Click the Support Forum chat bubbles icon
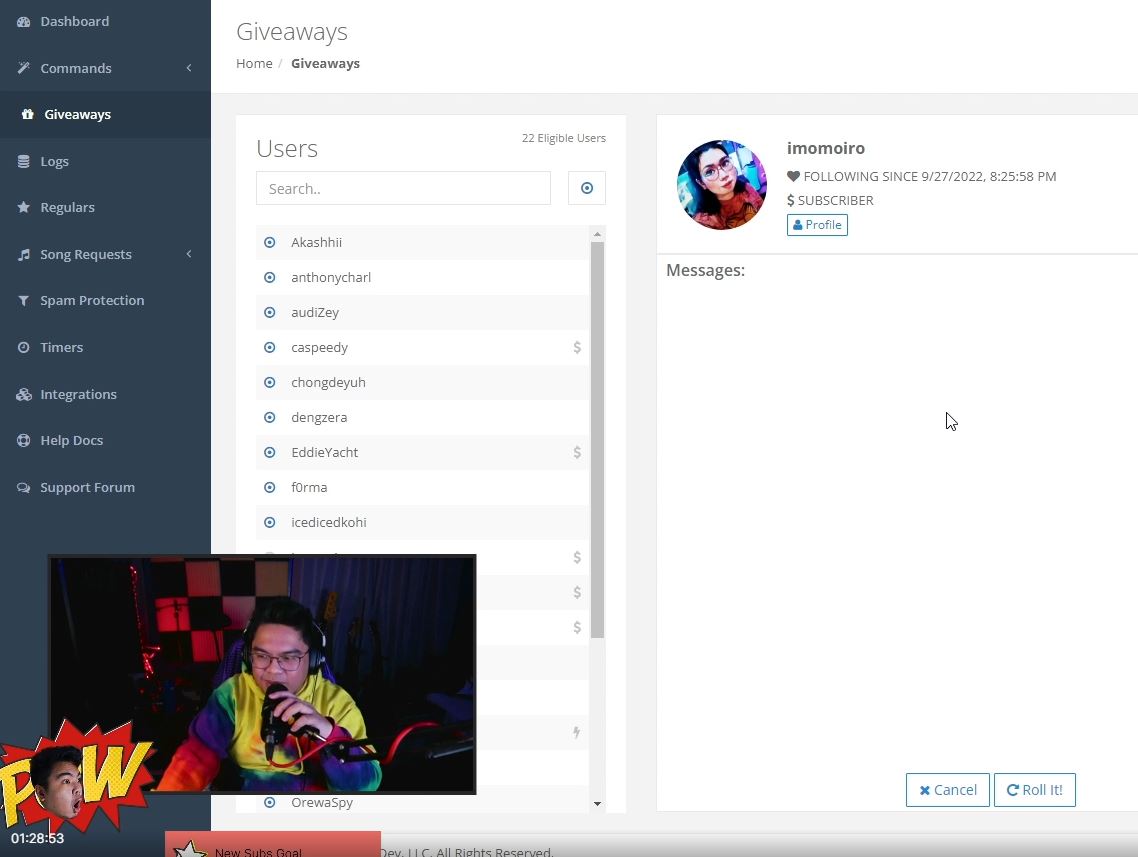This screenshot has height=857, width=1138. click(24, 488)
